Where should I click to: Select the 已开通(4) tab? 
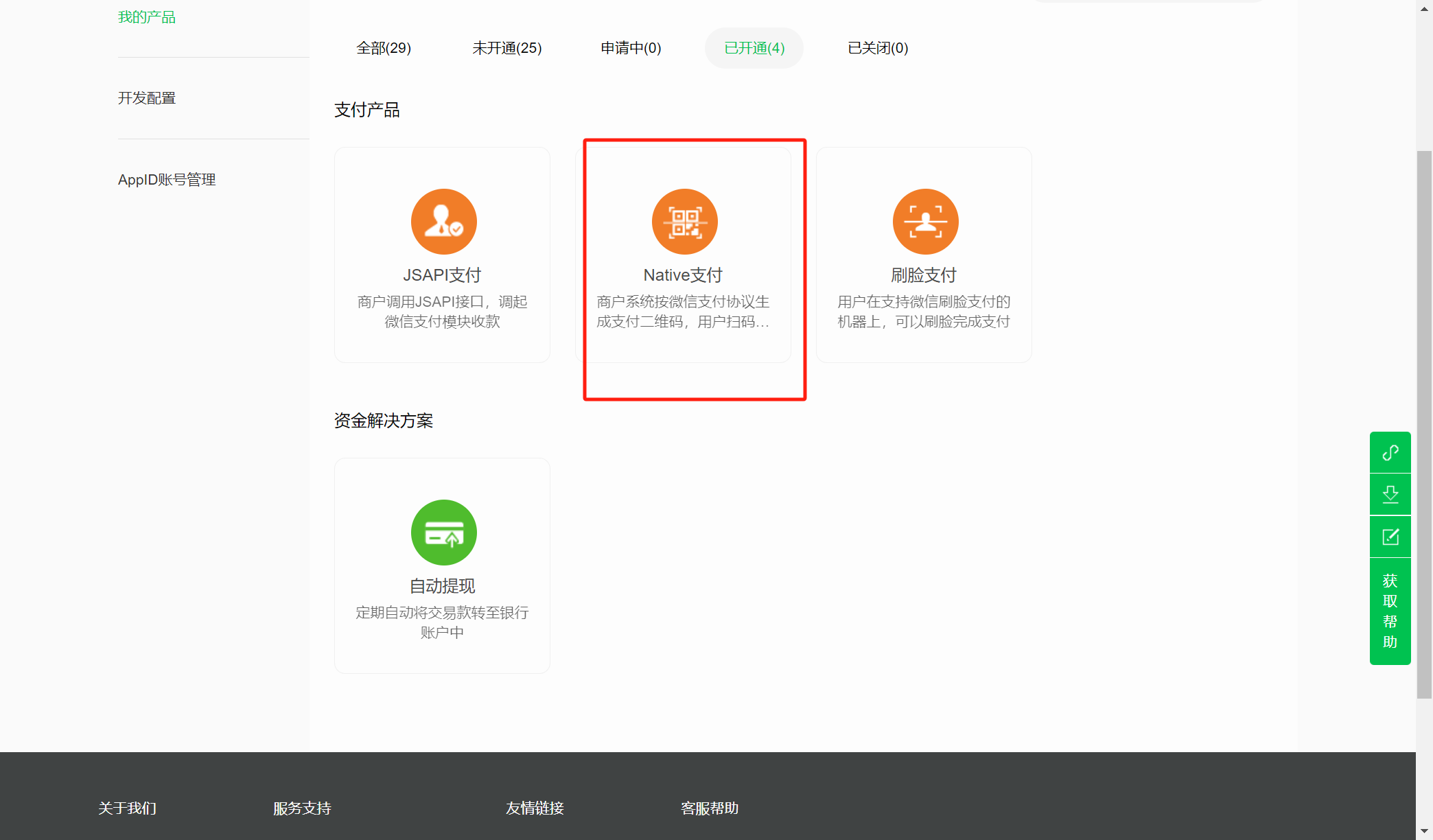tap(754, 48)
